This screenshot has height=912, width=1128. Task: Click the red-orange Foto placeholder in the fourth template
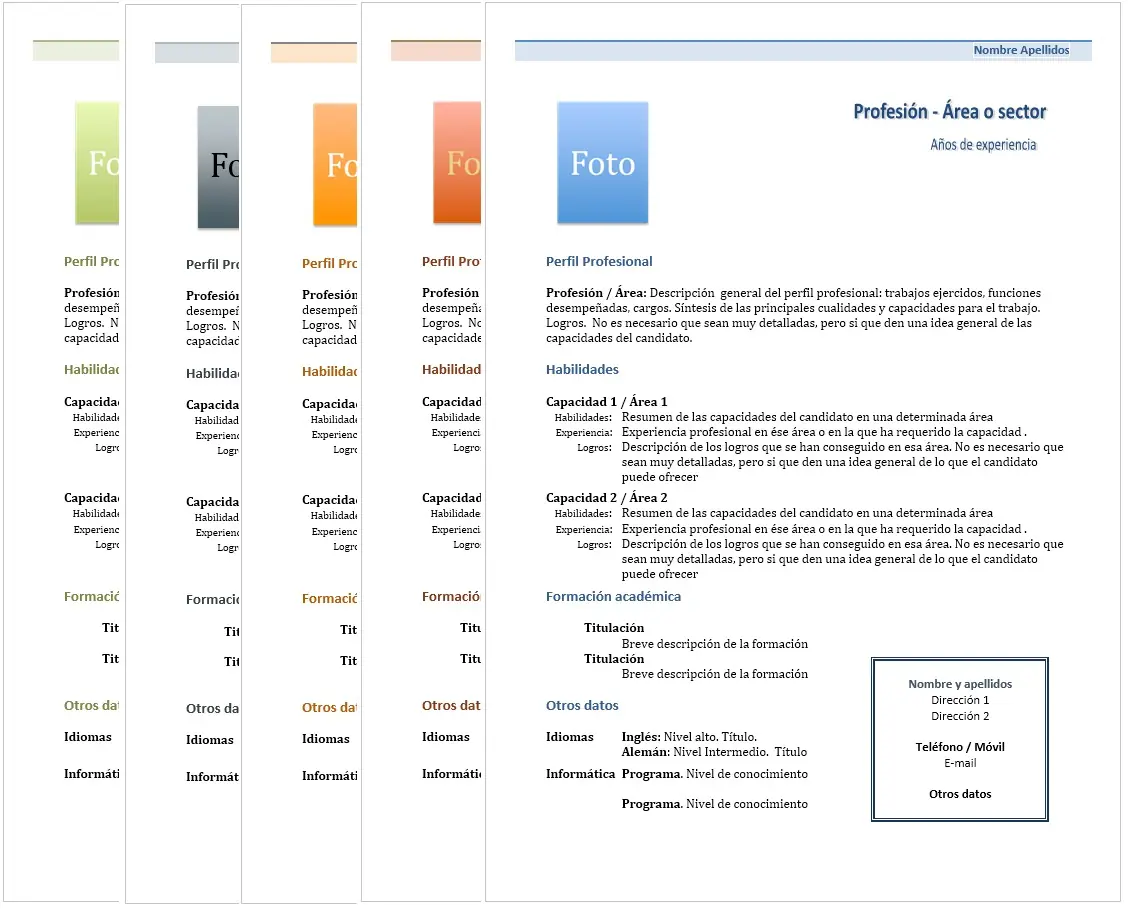[x=457, y=163]
